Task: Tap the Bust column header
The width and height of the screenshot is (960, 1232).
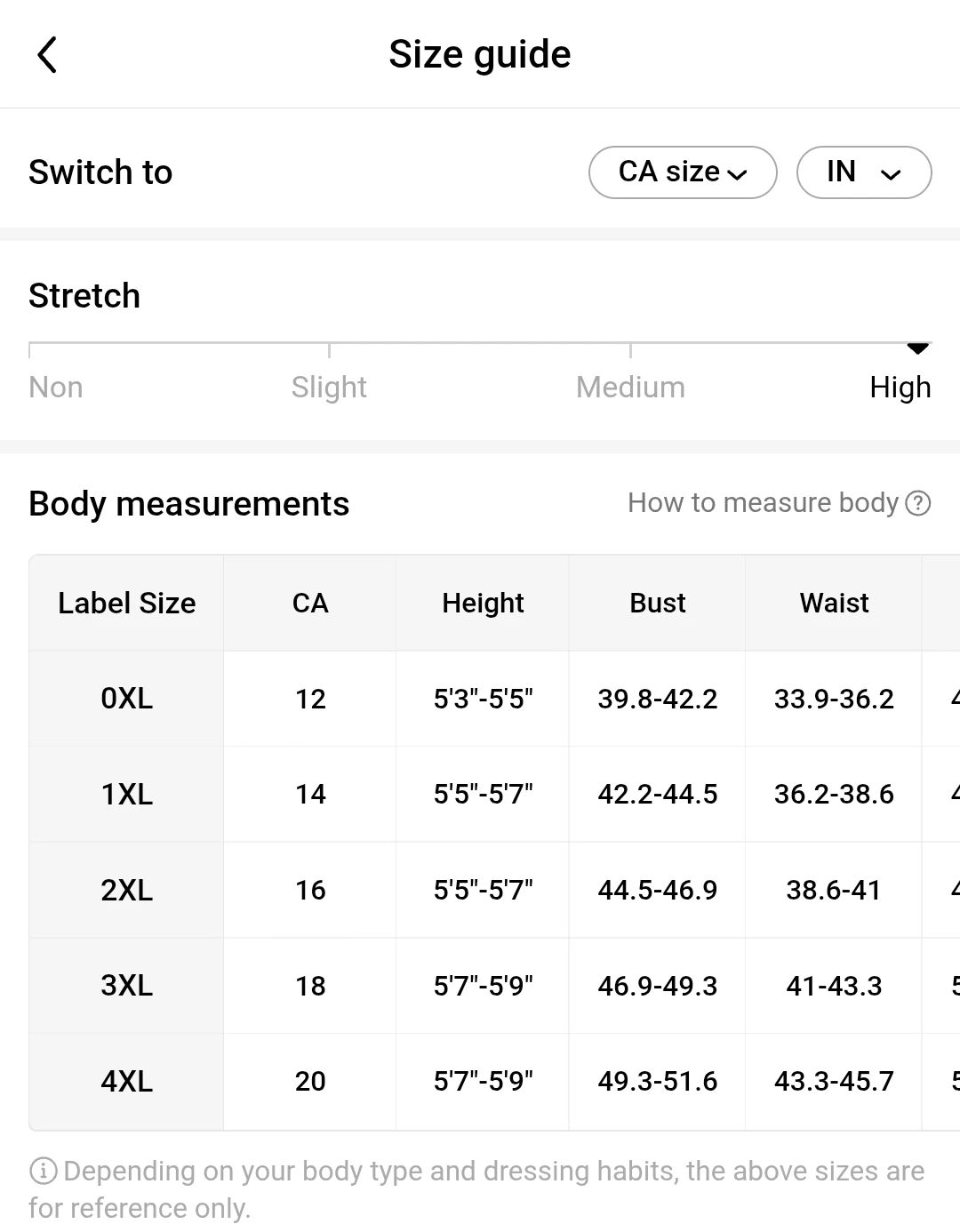Action: 657,604
